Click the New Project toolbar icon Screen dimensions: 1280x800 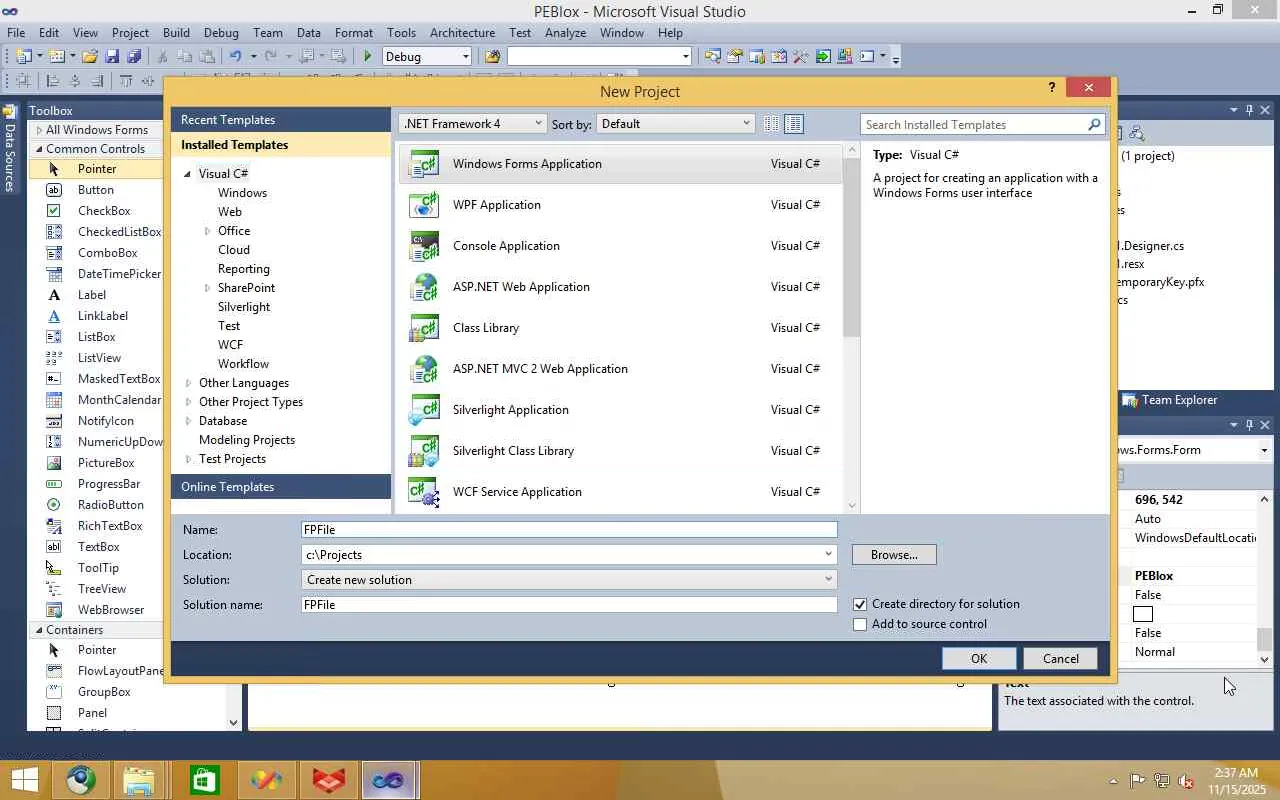coord(23,57)
